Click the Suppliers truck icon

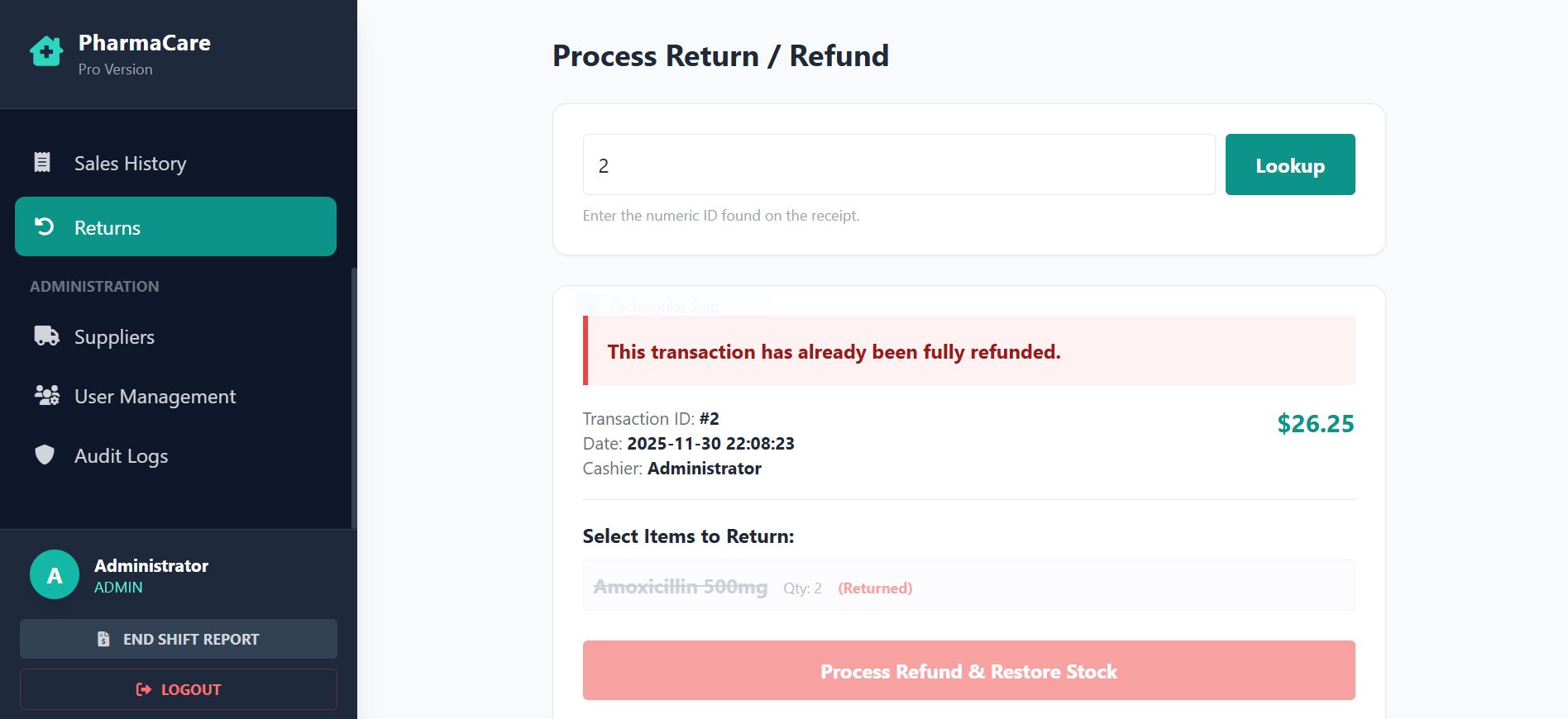pyautogui.click(x=46, y=336)
